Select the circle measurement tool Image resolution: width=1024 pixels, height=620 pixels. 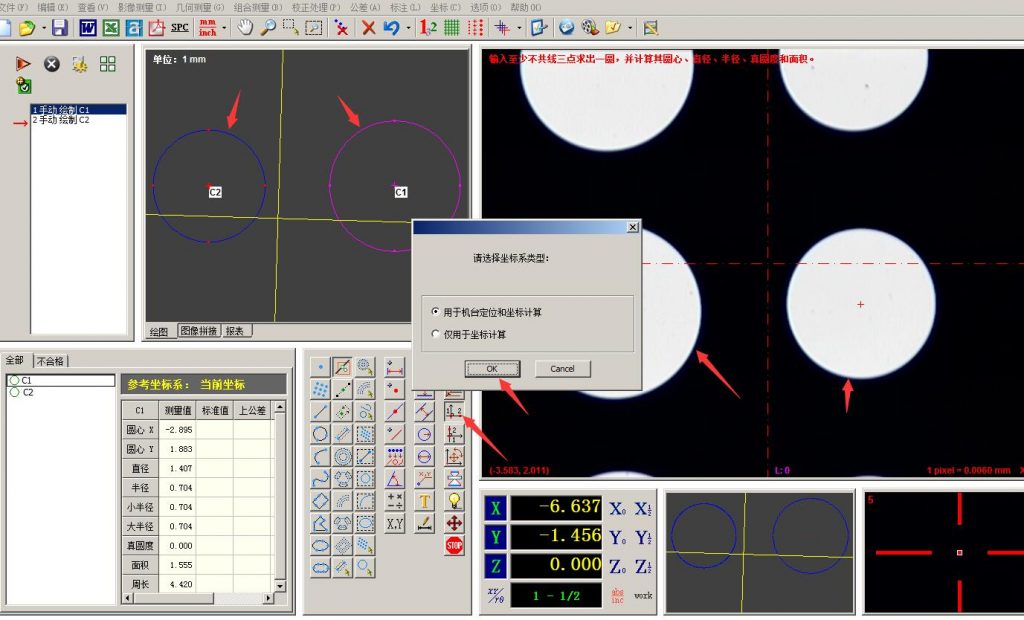click(320, 434)
